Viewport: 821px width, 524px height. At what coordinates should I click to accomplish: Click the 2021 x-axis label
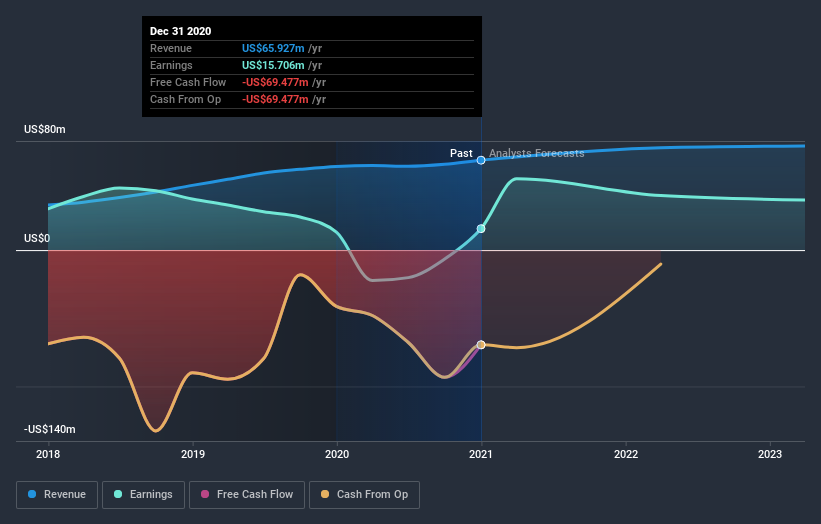pos(481,454)
